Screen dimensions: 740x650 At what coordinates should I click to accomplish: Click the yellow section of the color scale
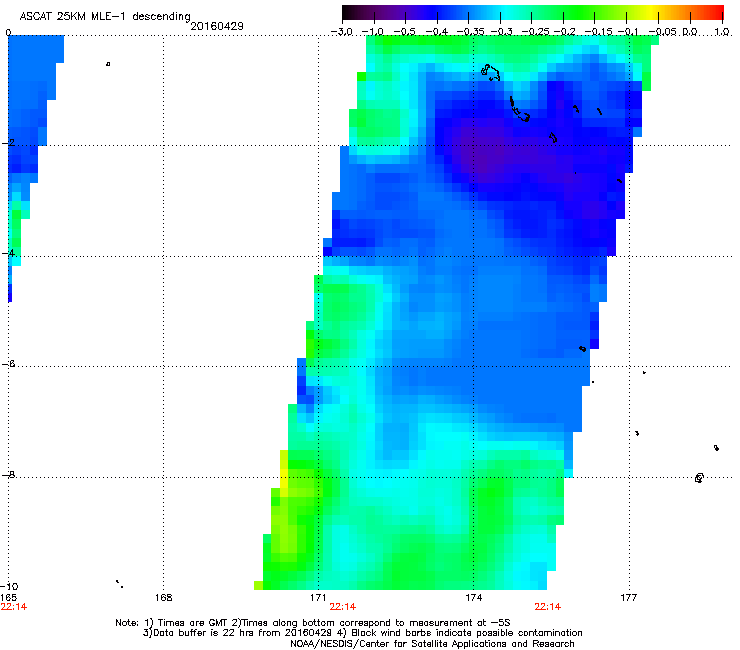point(650,13)
